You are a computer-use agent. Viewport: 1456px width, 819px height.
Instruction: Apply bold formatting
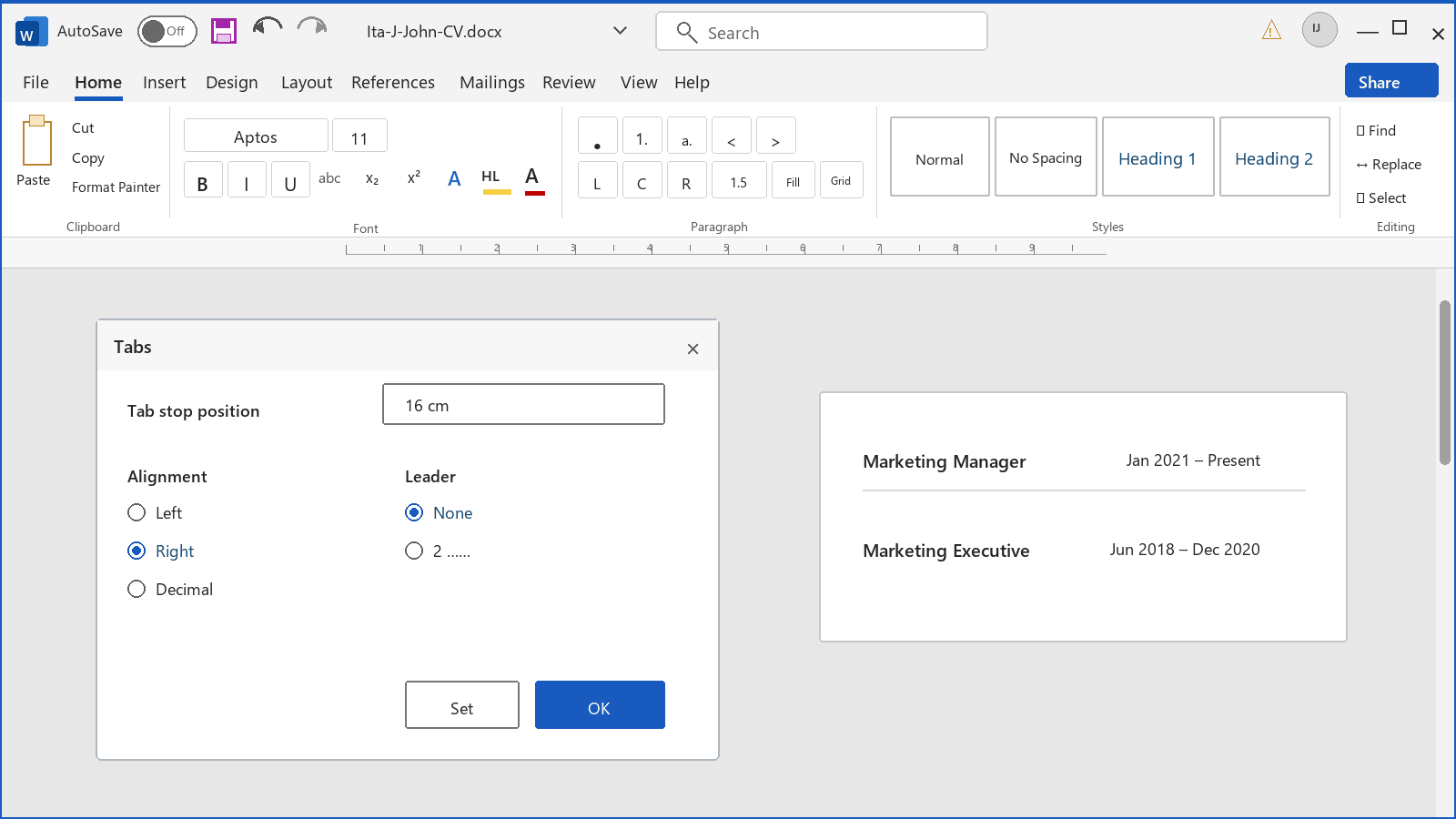click(203, 180)
